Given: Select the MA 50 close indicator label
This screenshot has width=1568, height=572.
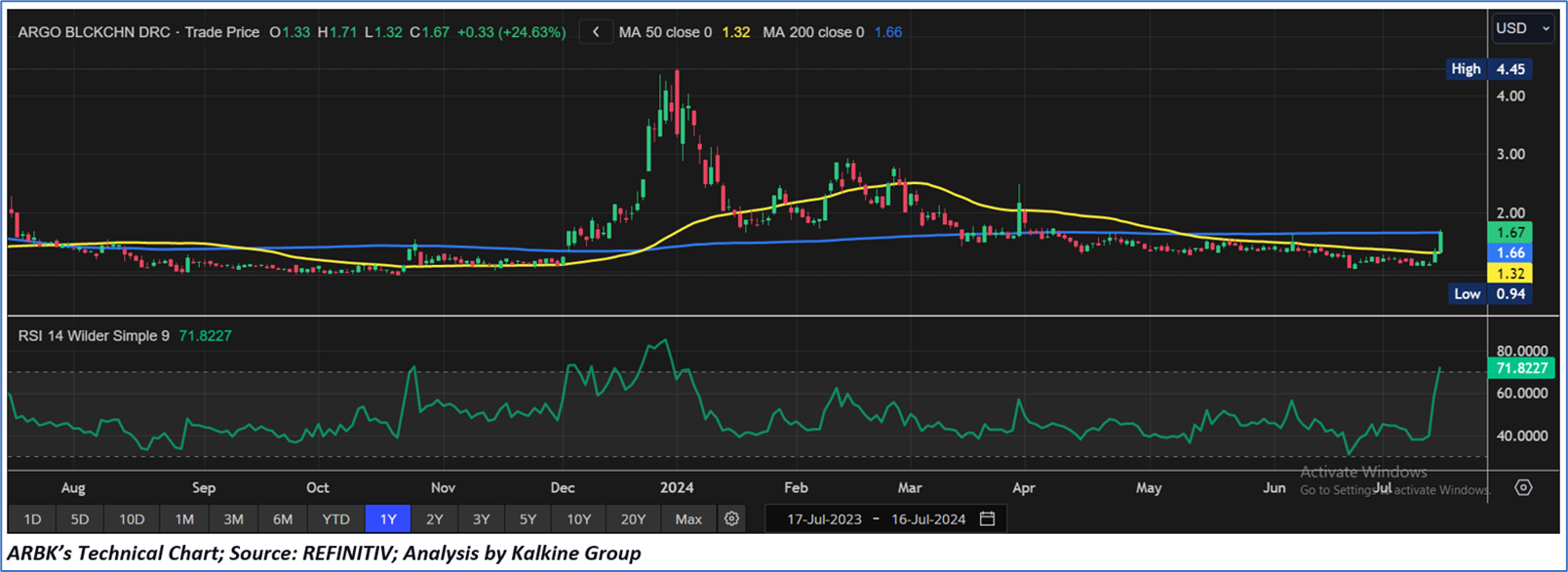Looking at the screenshot, I should click(x=665, y=32).
